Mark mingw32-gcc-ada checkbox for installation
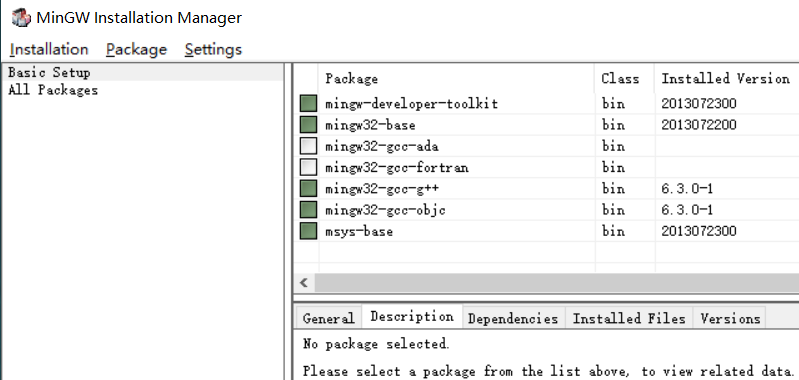This screenshot has width=799, height=380. pyautogui.click(x=308, y=146)
